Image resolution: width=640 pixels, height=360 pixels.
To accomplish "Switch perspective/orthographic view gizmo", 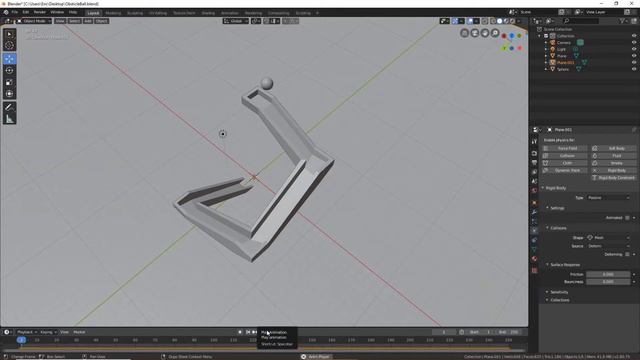I will (x=464, y=33).
